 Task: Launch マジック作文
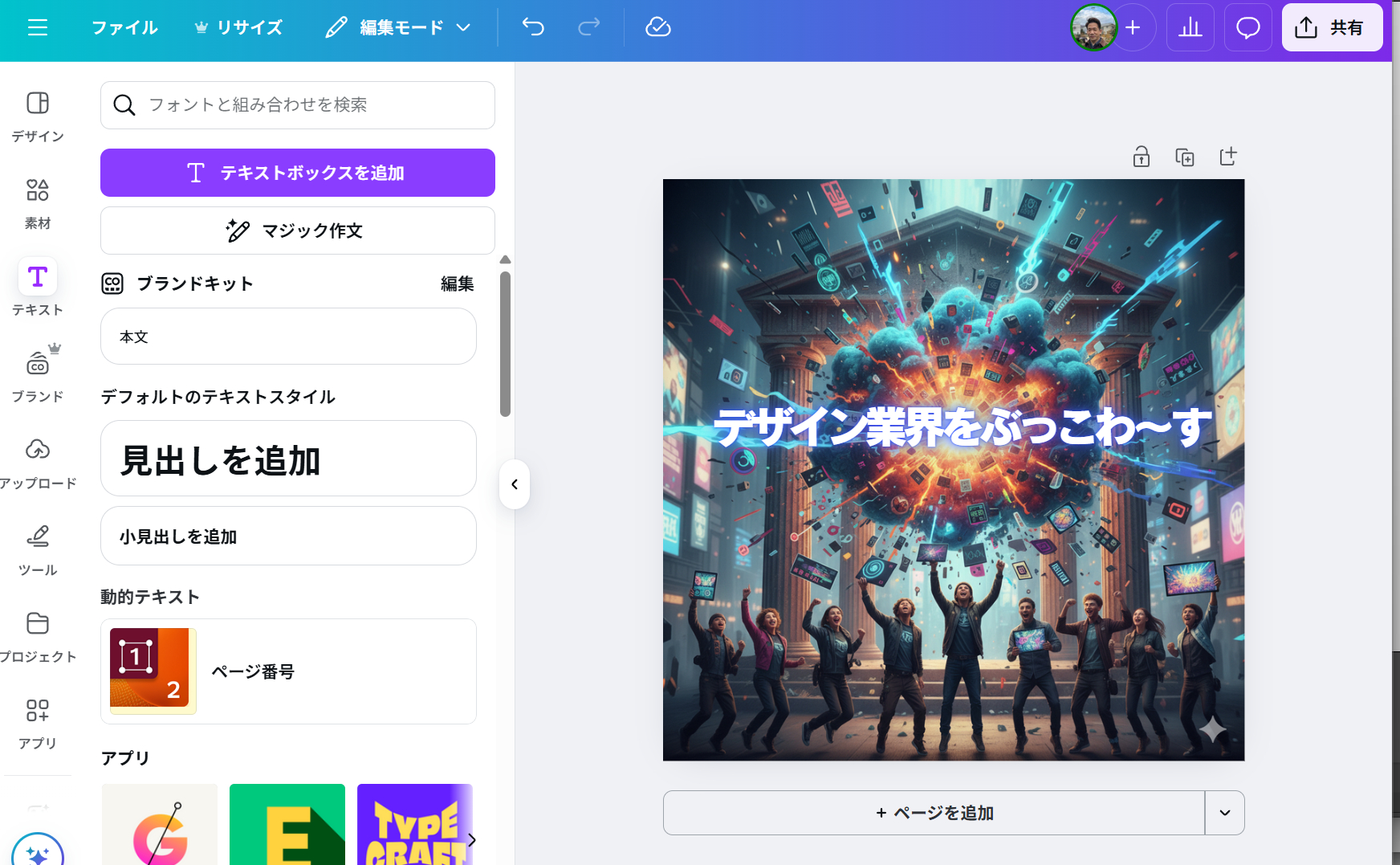297,231
